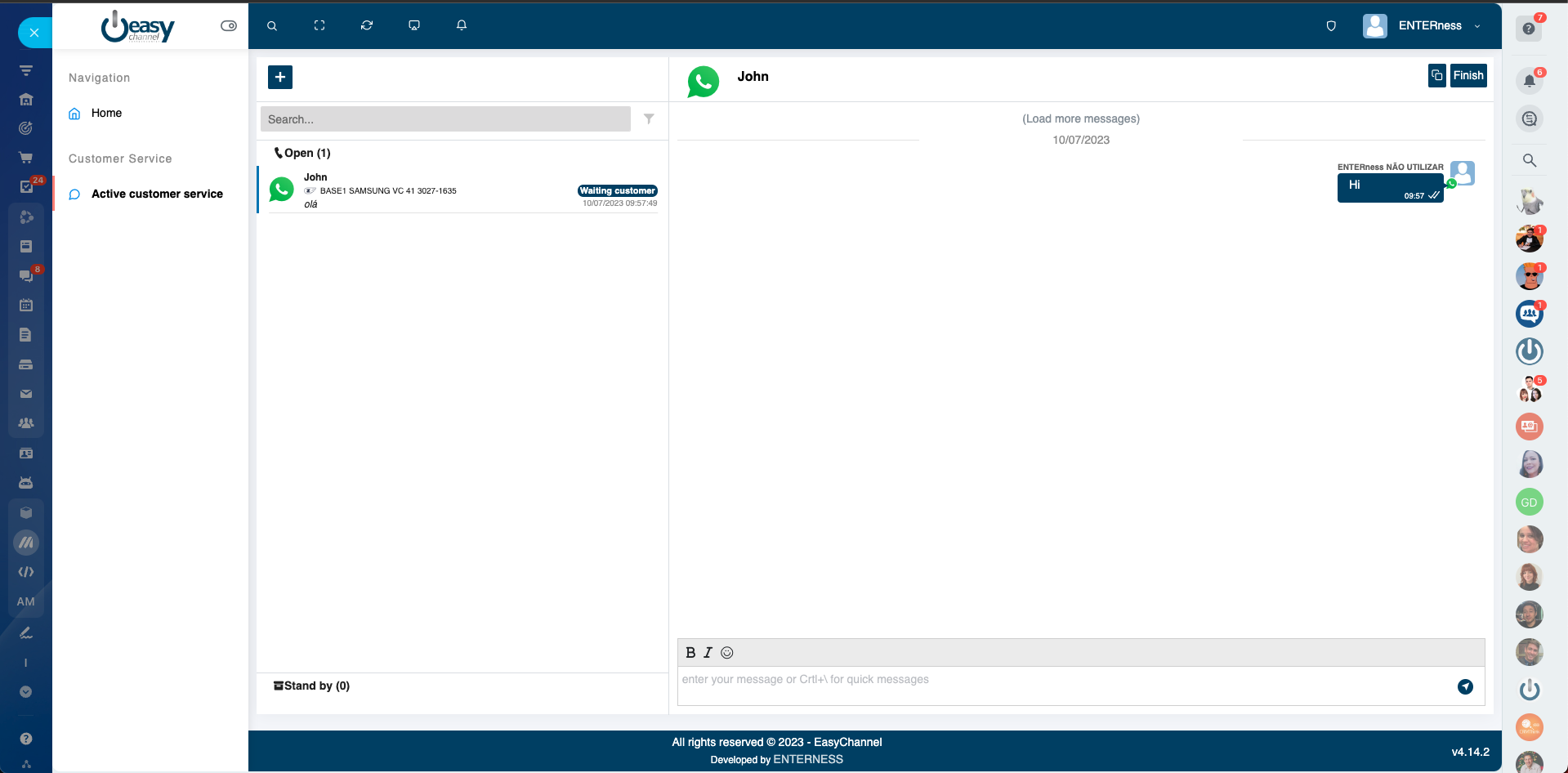Viewport: 1568px width, 773px height.
Task: Toggle italic formatting in message editor
Action: tap(708, 653)
